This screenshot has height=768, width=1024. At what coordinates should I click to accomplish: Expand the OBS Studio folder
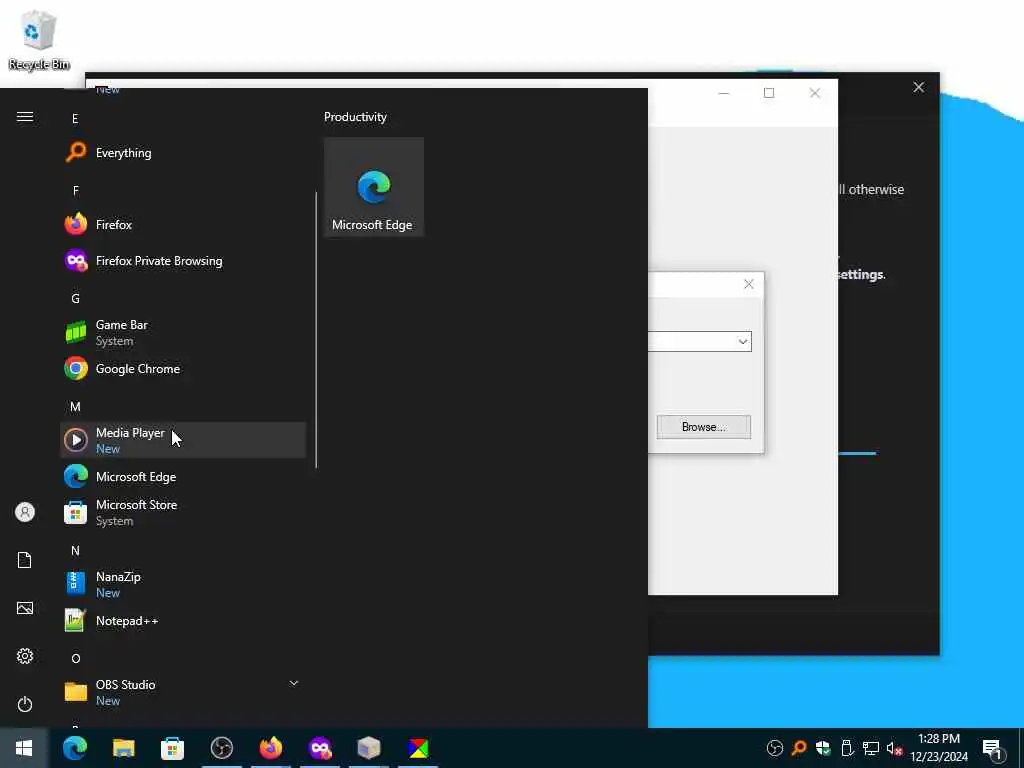pos(183,692)
